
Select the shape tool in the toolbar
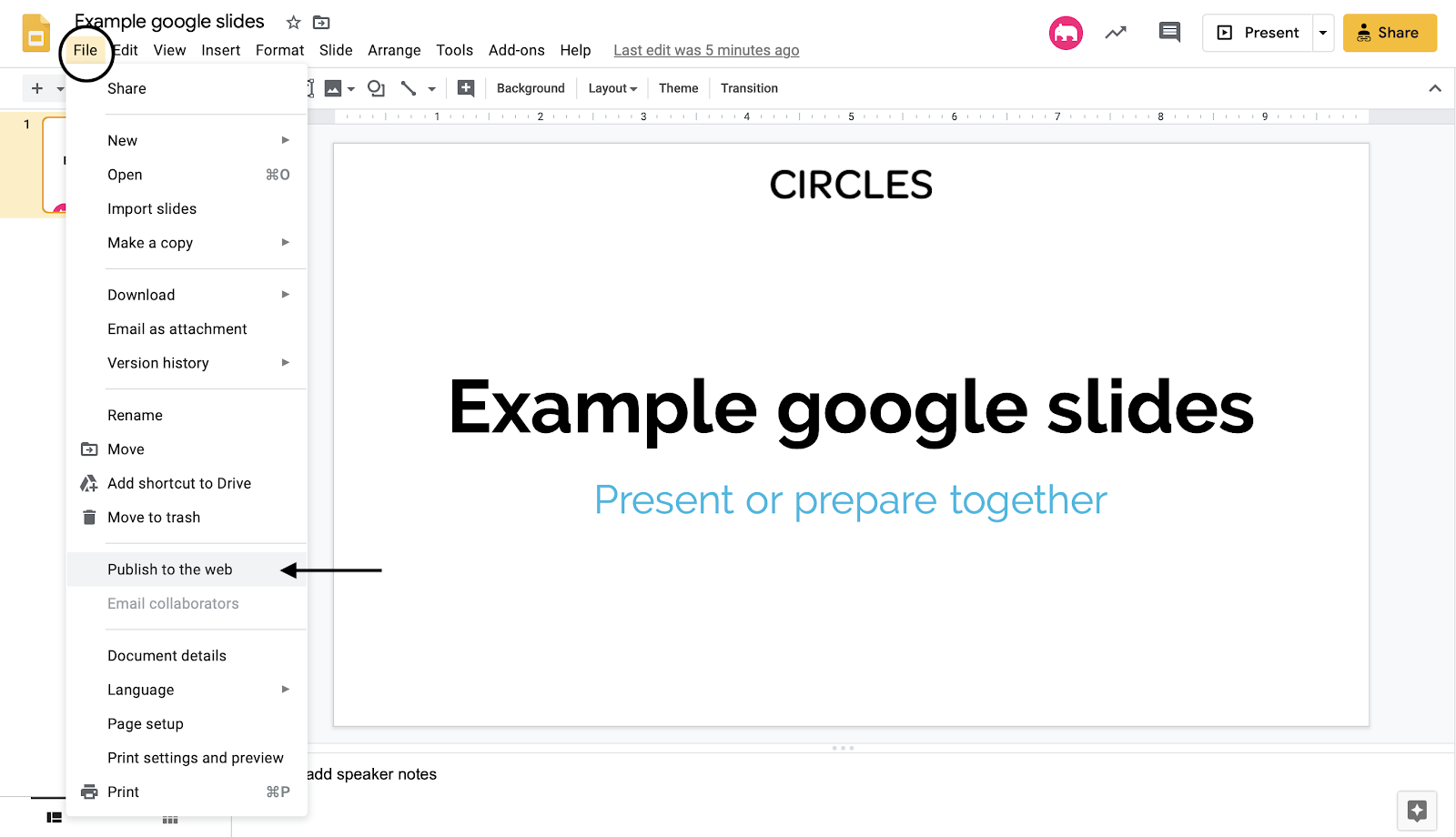point(376,88)
